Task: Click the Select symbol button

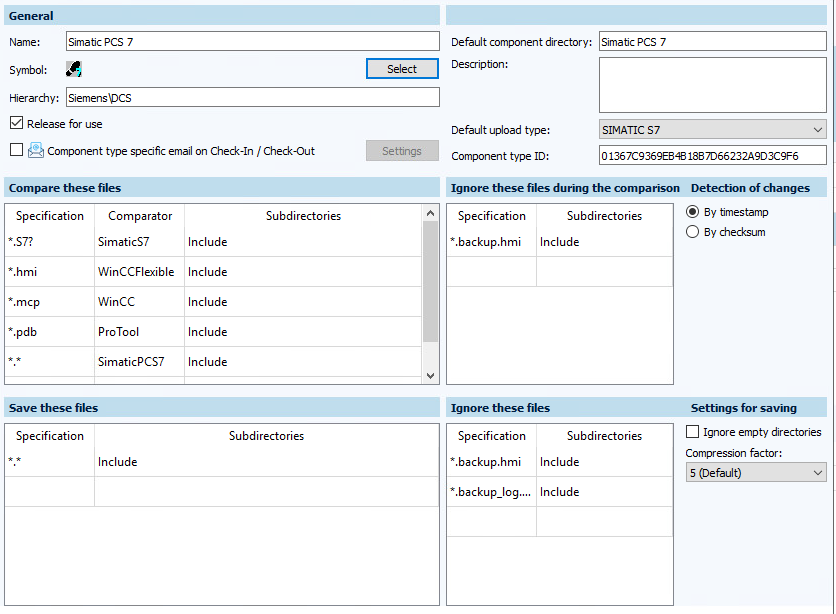Action: tap(402, 69)
